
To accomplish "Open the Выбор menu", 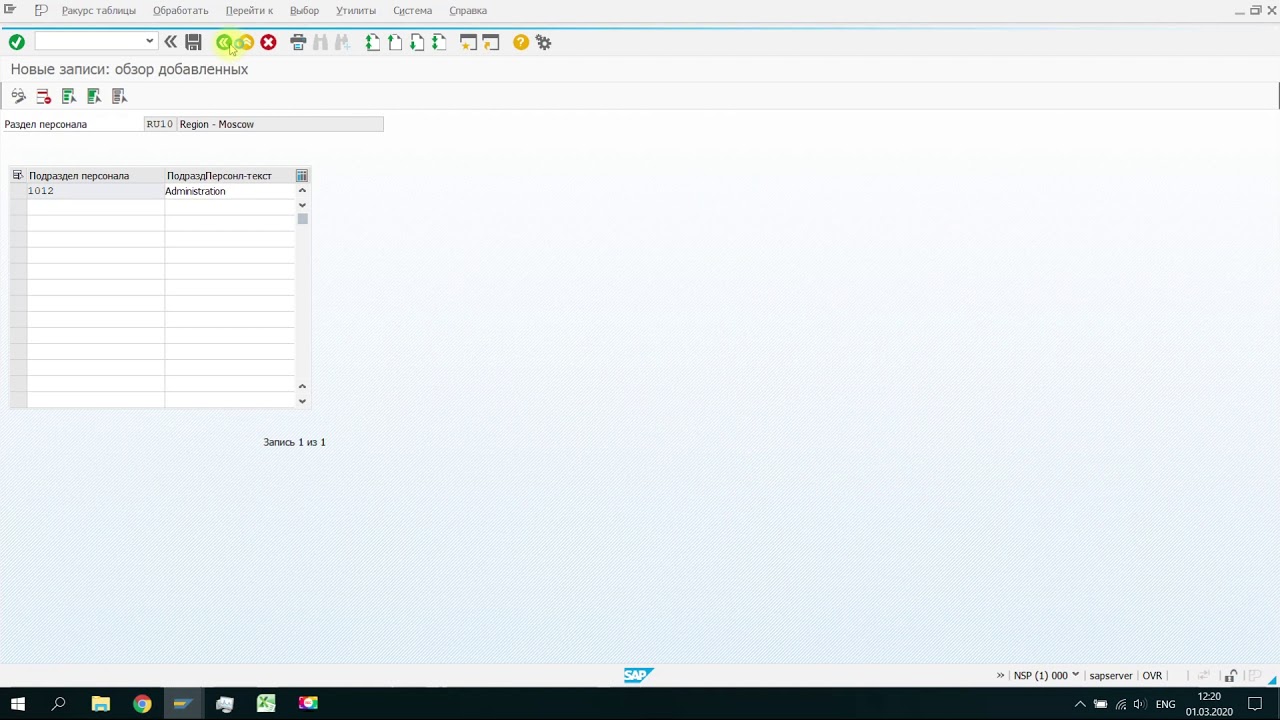I will (304, 10).
